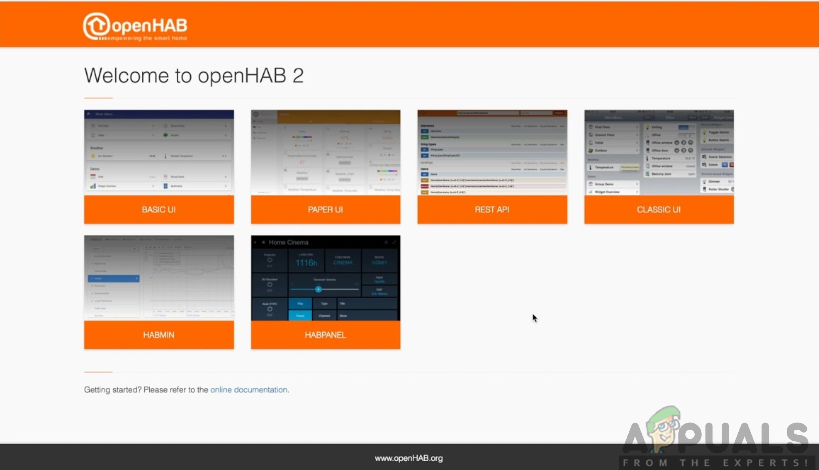Image resolution: width=819 pixels, height=470 pixels.
Task: Launch the HABPANEL button
Action: 325,335
